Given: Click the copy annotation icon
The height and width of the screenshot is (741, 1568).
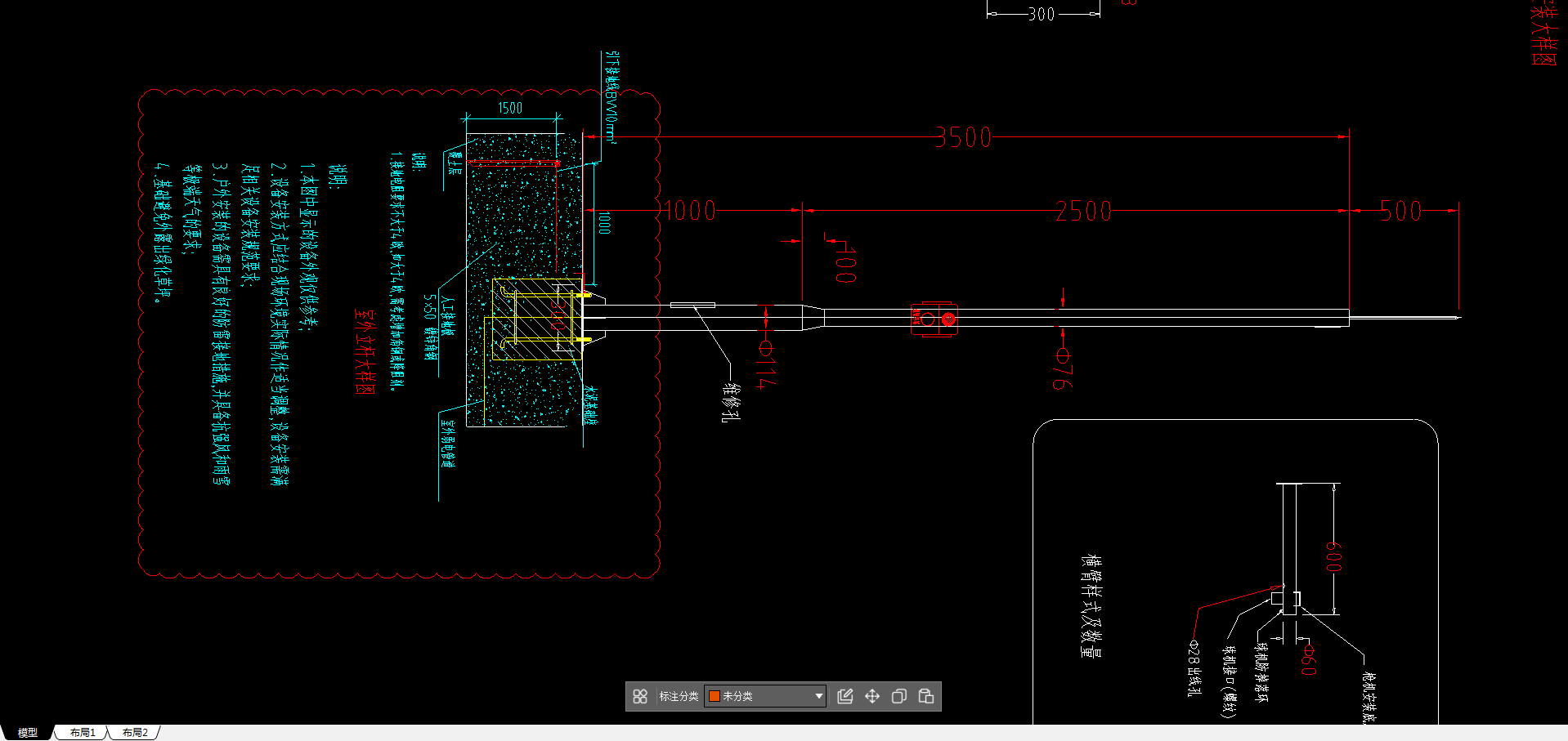Looking at the screenshot, I should pos(899,696).
